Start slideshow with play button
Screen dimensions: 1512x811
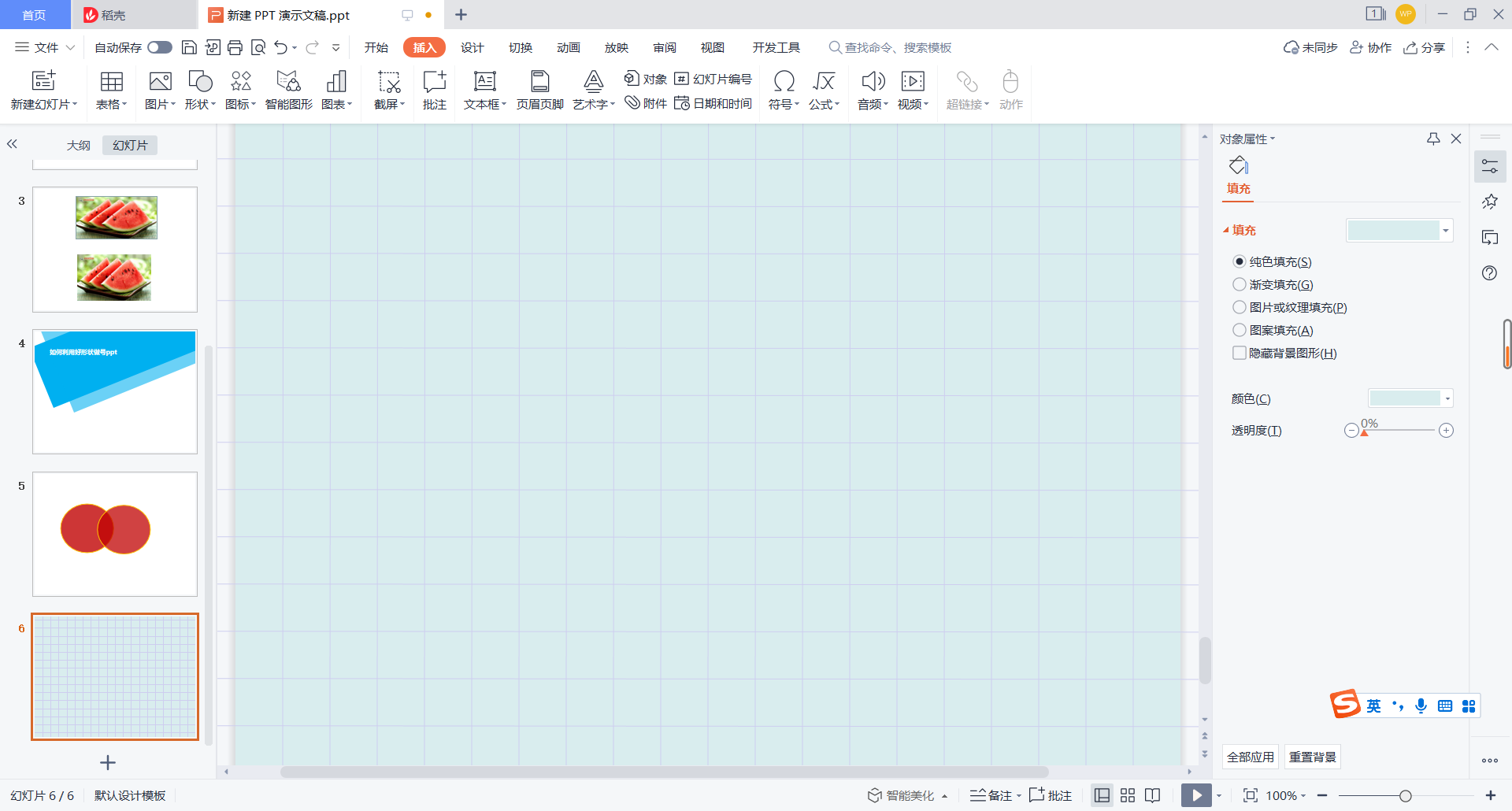click(1196, 795)
